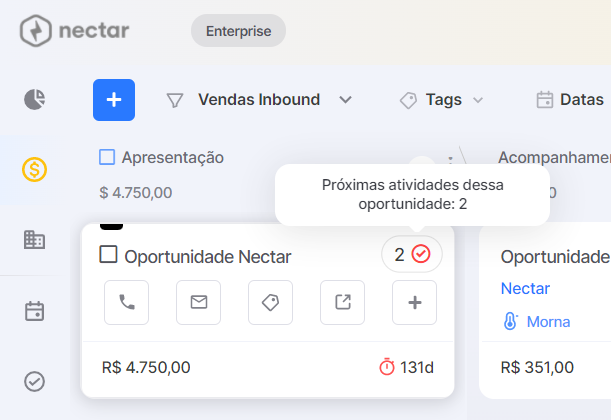Check the Oportunidade Nectar card checkbox
The width and height of the screenshot is (611, 420).
[x=108, y=254]
